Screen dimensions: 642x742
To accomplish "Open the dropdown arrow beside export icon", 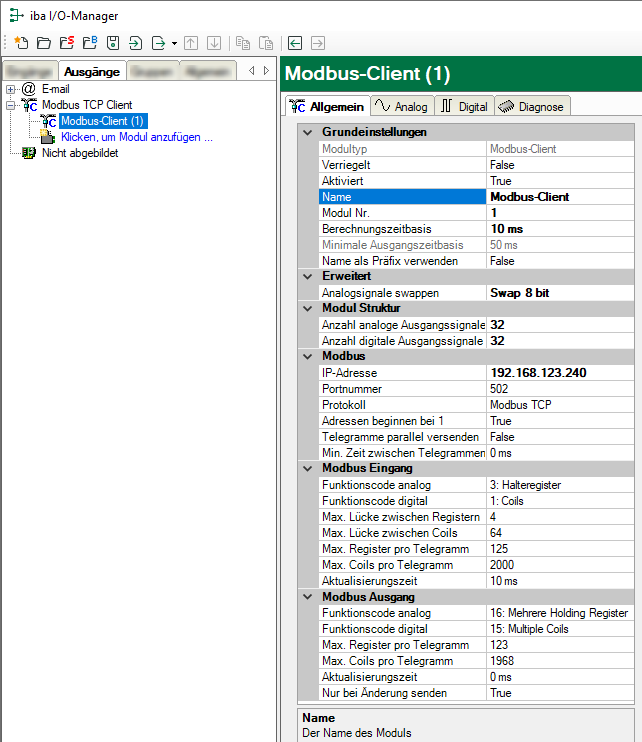I will tap(174, 43).
